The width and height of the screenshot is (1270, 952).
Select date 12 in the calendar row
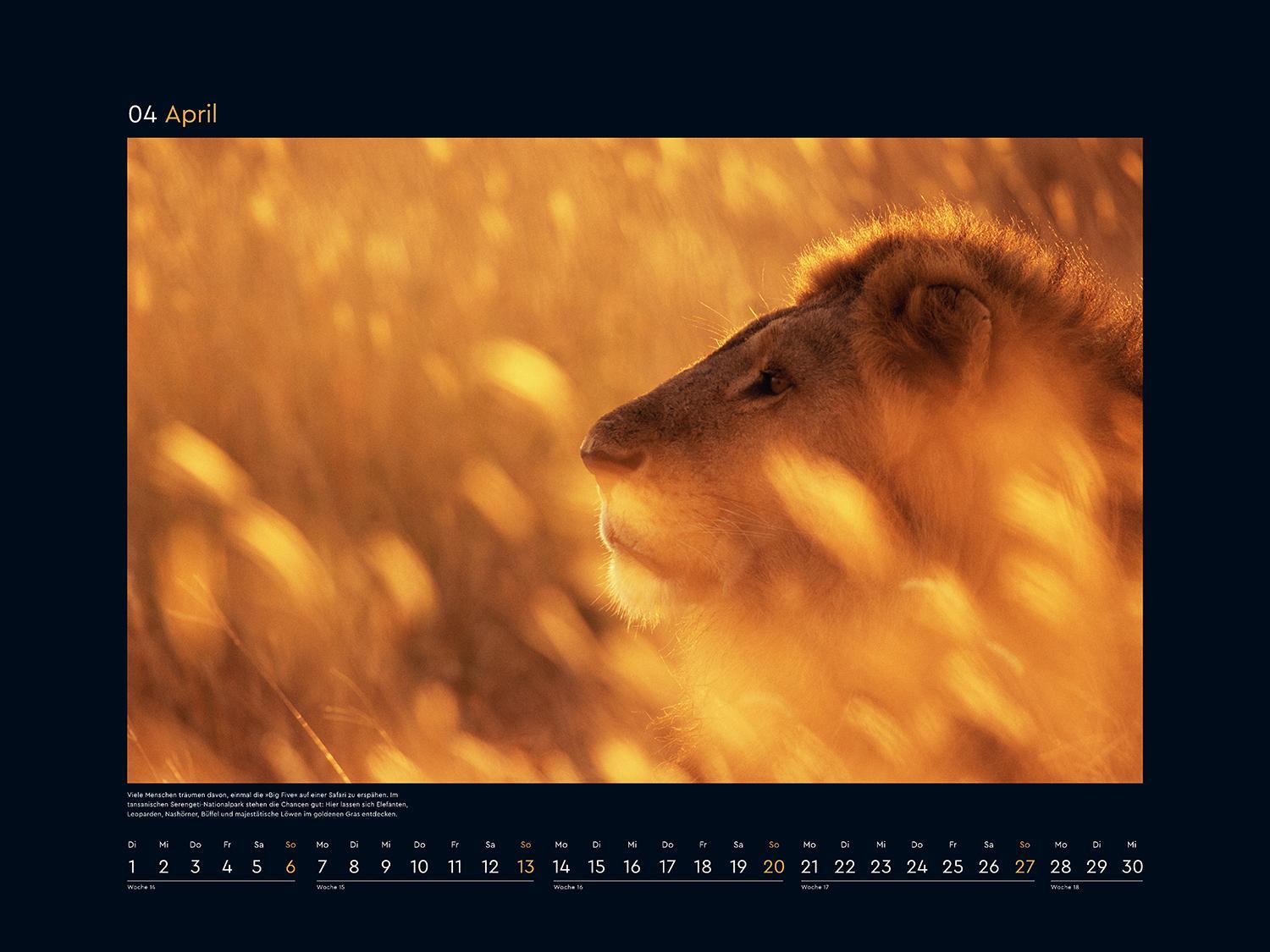coord(490,867)
